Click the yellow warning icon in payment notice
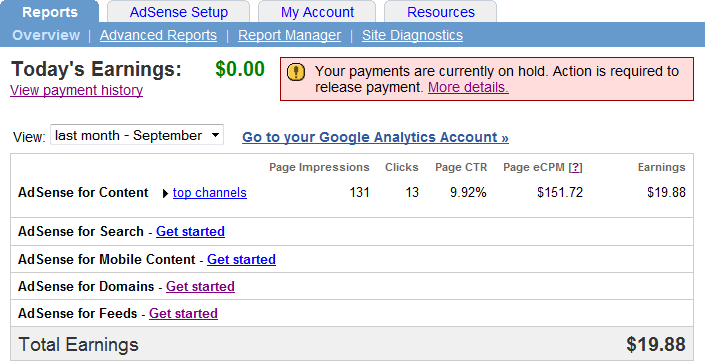This screenshot has width=705, height=361. click(296, 72)
